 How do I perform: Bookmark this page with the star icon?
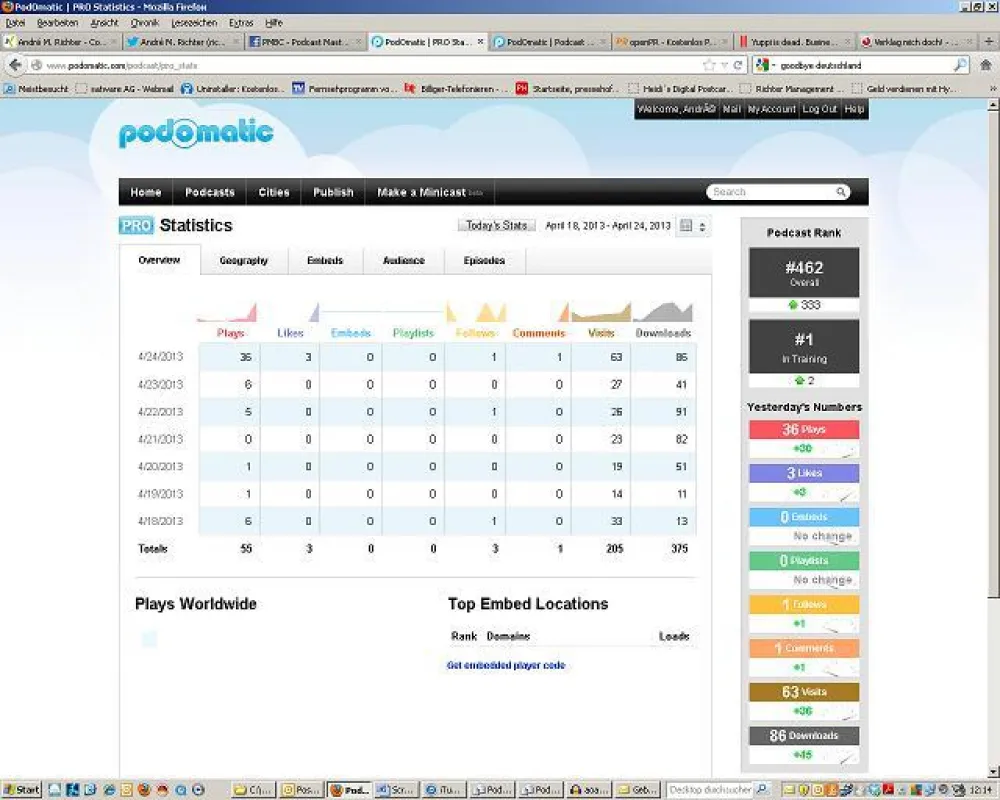click(709, 65)
